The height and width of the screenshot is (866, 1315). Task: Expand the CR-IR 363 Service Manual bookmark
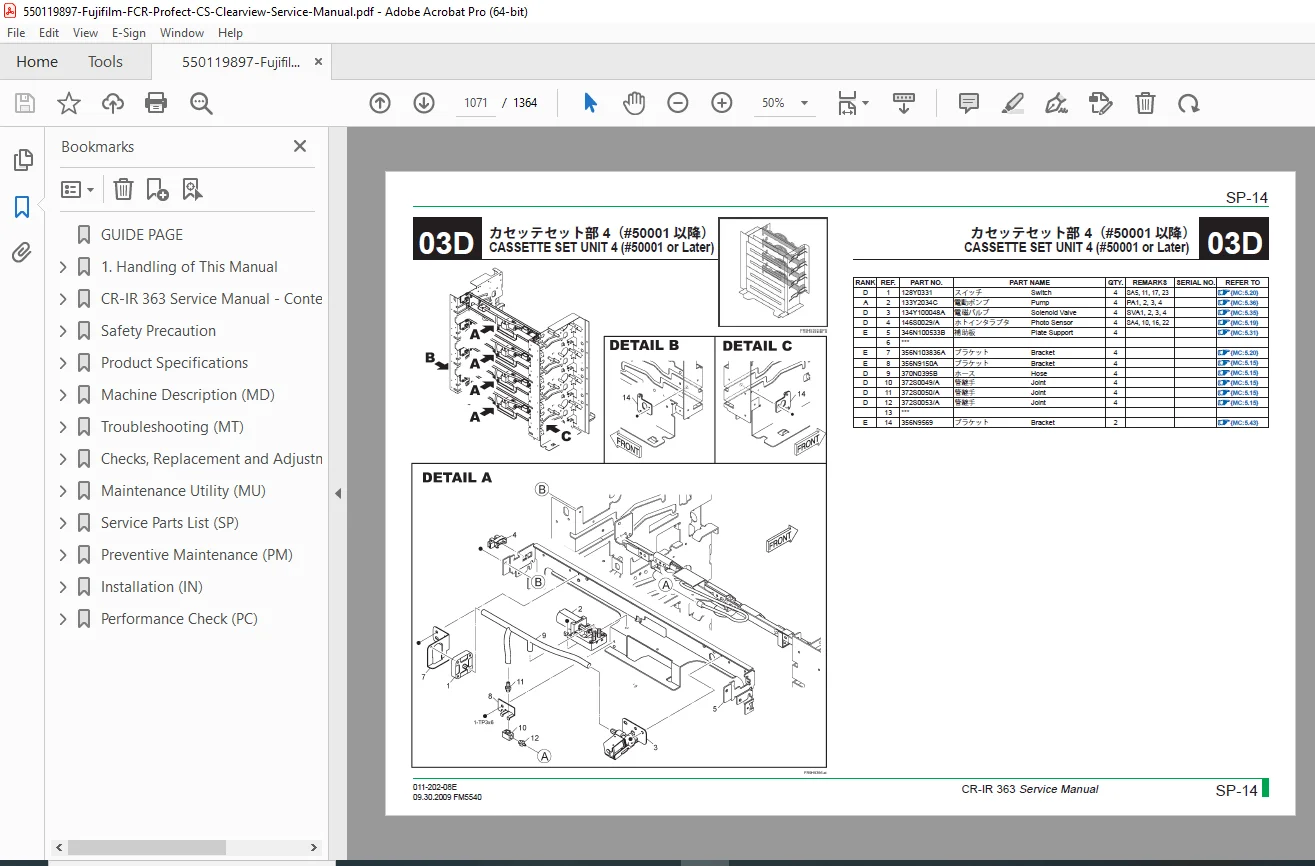(x=63, y=299)
